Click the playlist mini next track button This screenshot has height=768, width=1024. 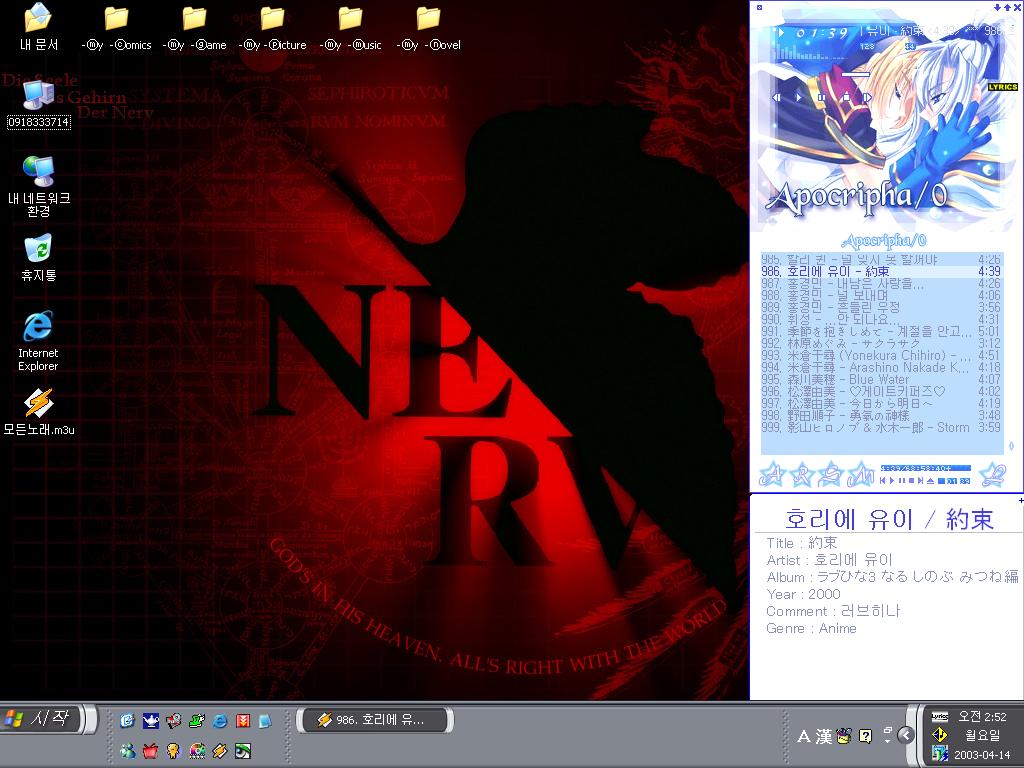coord(920,481)
